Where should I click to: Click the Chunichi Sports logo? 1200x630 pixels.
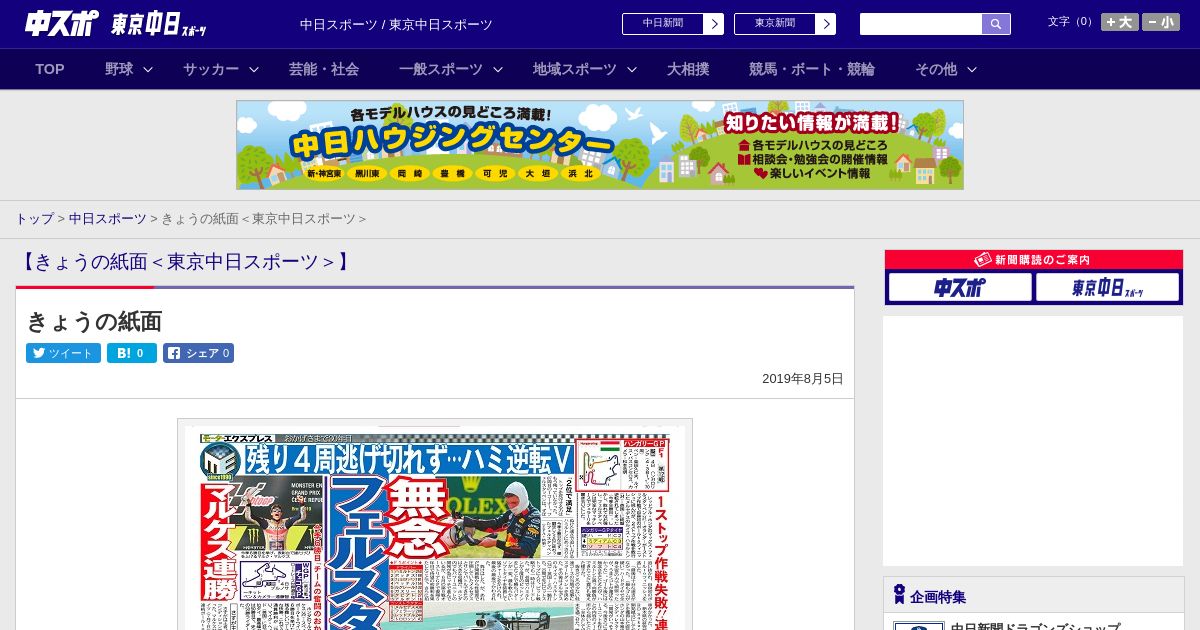click(62, 23)
